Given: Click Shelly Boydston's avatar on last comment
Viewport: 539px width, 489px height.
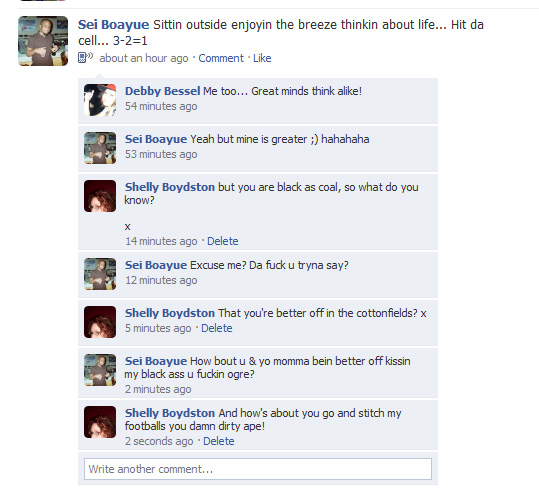Looking at the screenshot, I should [100, 422].
